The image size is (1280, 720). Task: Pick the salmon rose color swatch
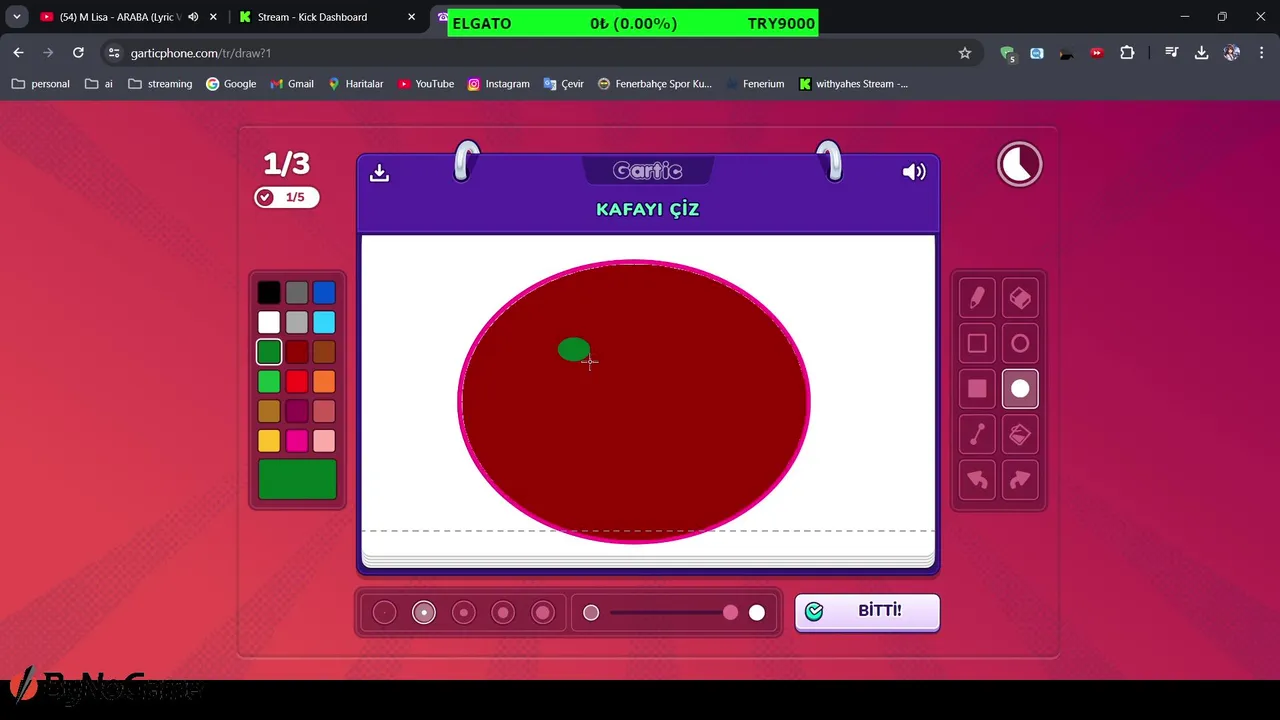coord(324,411)
